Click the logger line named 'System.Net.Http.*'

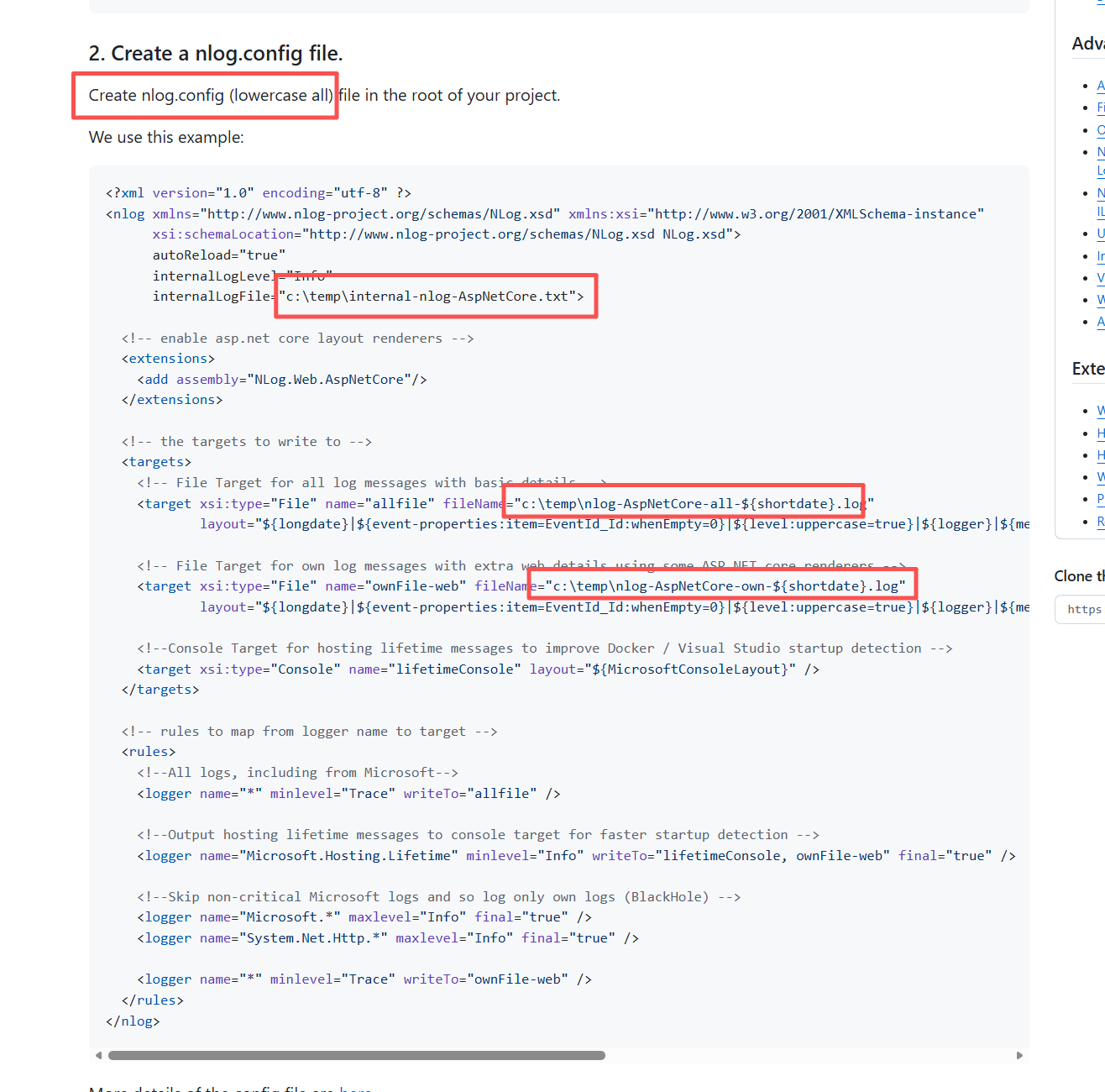coord(388,938)
